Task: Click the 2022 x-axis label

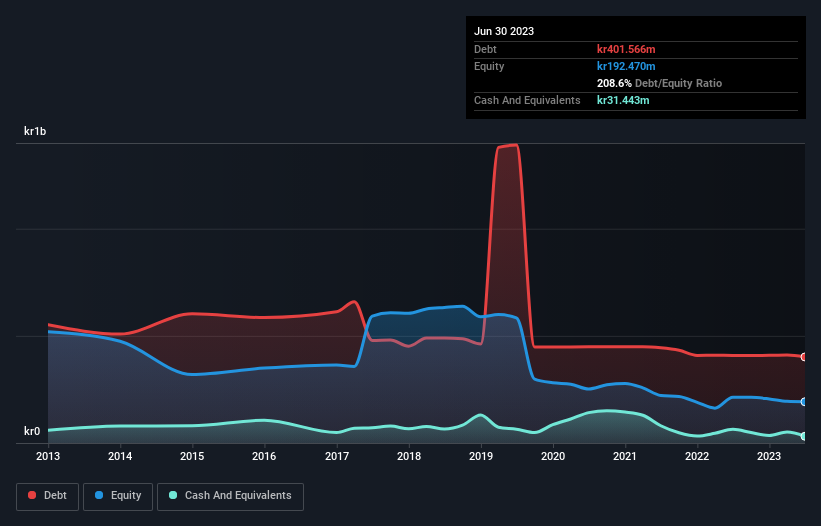Action: pos(697,456)
